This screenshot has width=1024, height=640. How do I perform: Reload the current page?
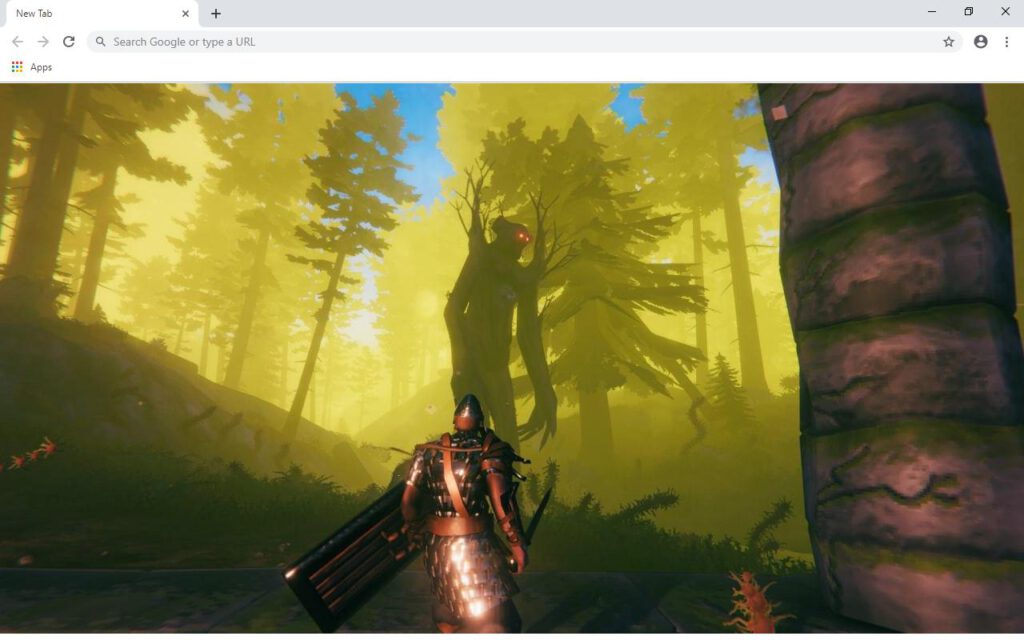(x=69, y=42)
